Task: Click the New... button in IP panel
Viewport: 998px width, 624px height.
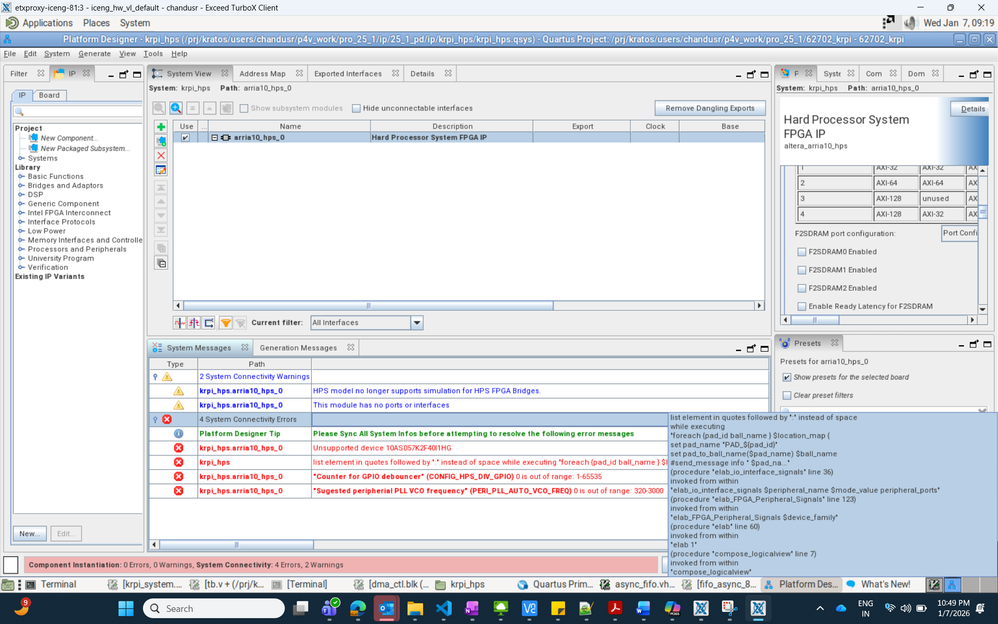Action: [29, 534]
